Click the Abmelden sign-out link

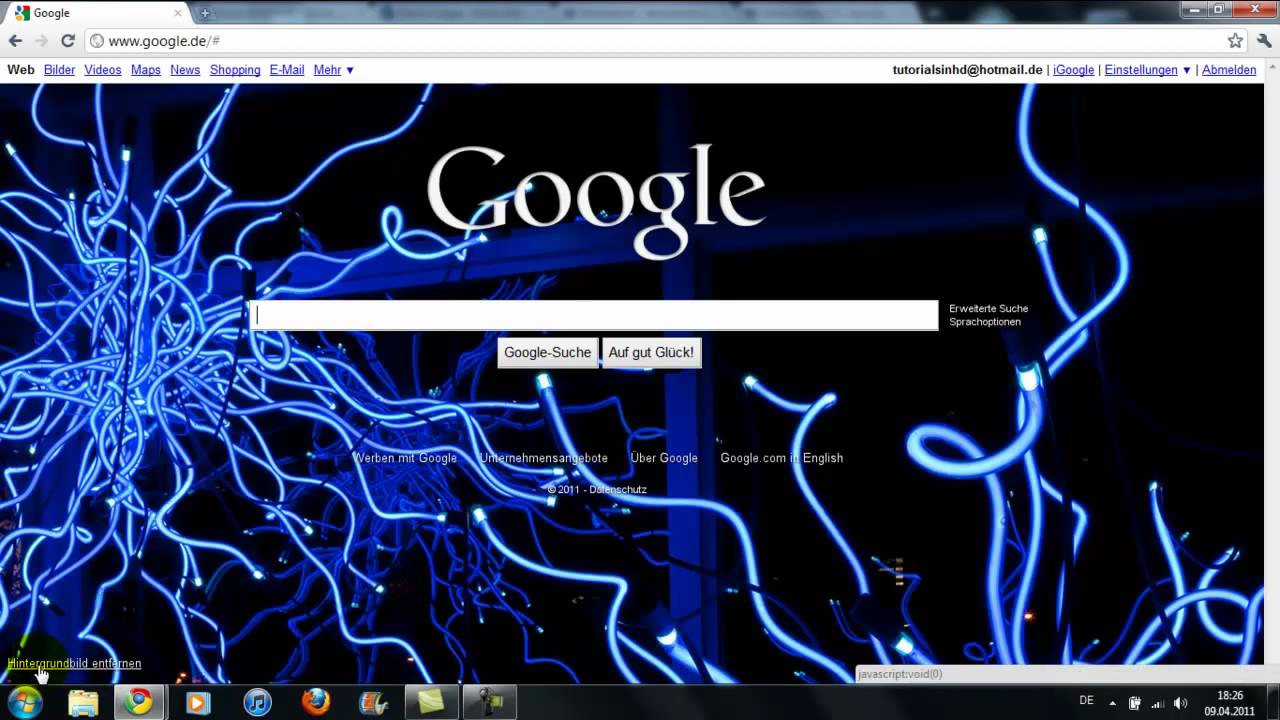coord(1229,70)
